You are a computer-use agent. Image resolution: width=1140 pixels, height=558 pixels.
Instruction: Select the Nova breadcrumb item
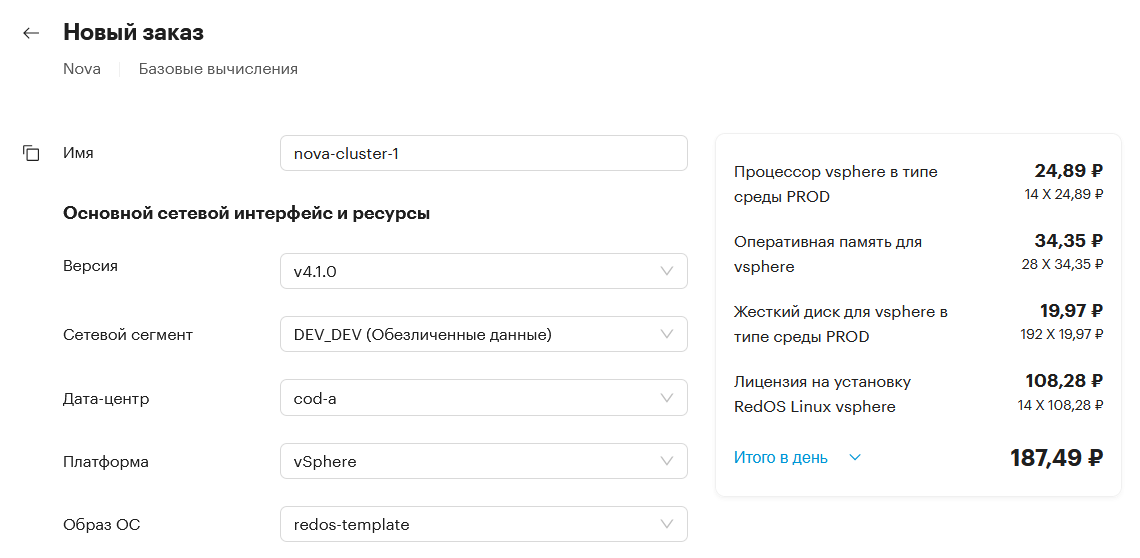82,69
